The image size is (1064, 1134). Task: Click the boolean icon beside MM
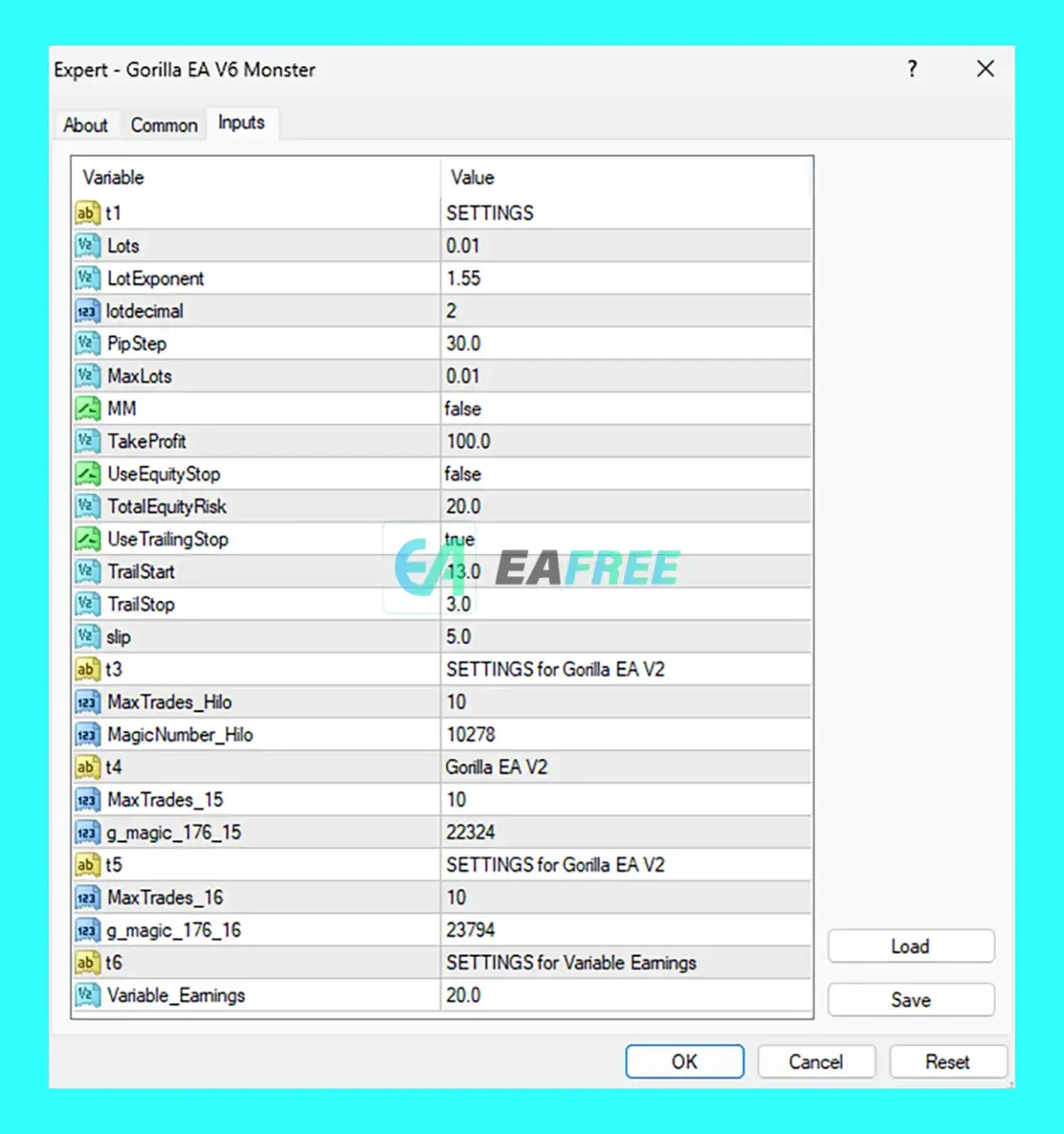87,409
